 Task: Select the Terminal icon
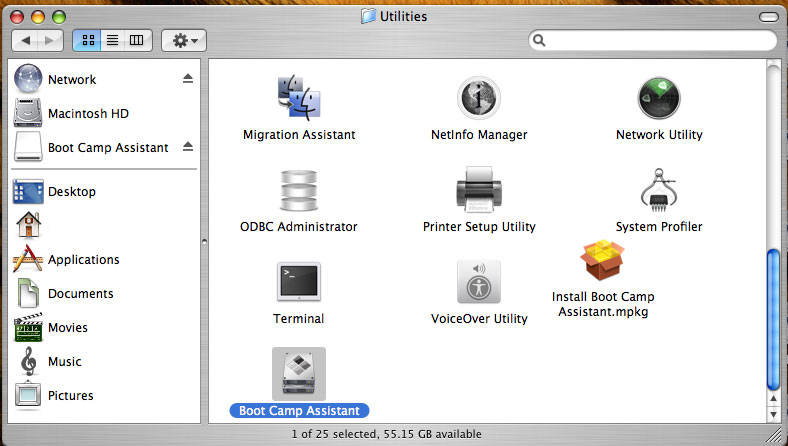point(299,281)
